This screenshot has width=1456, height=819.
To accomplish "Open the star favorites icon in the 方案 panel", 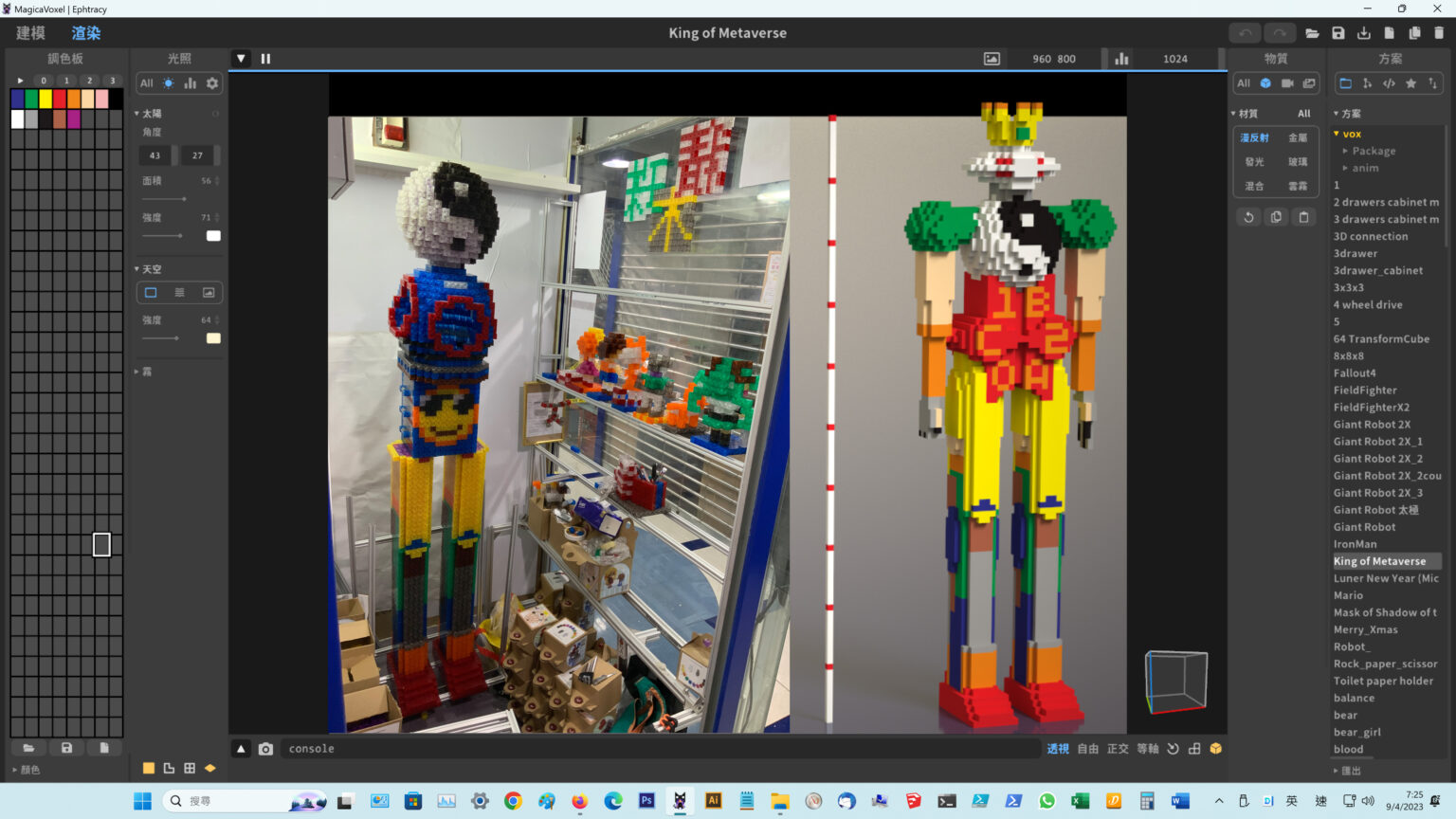I will (1410, 83).
